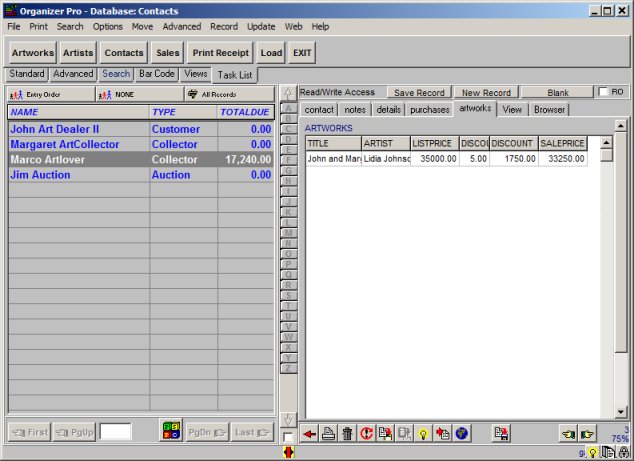Click the grayed-out clipboard icon
This screenshot has width=634, height=461.
[404, 434]
